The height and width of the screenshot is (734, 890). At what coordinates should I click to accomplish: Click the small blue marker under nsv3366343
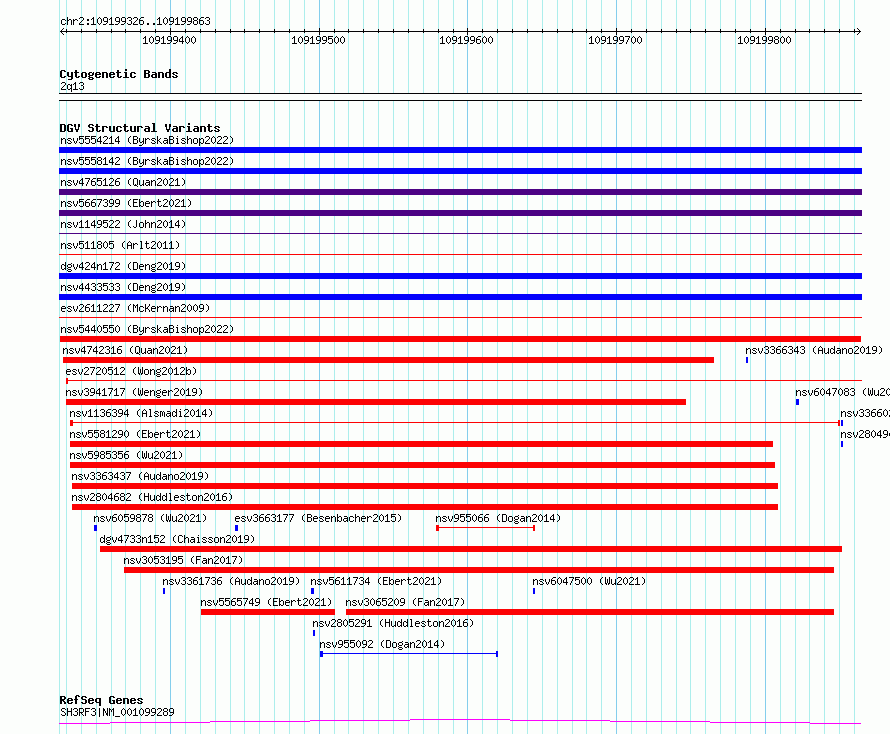coord(747,360)
